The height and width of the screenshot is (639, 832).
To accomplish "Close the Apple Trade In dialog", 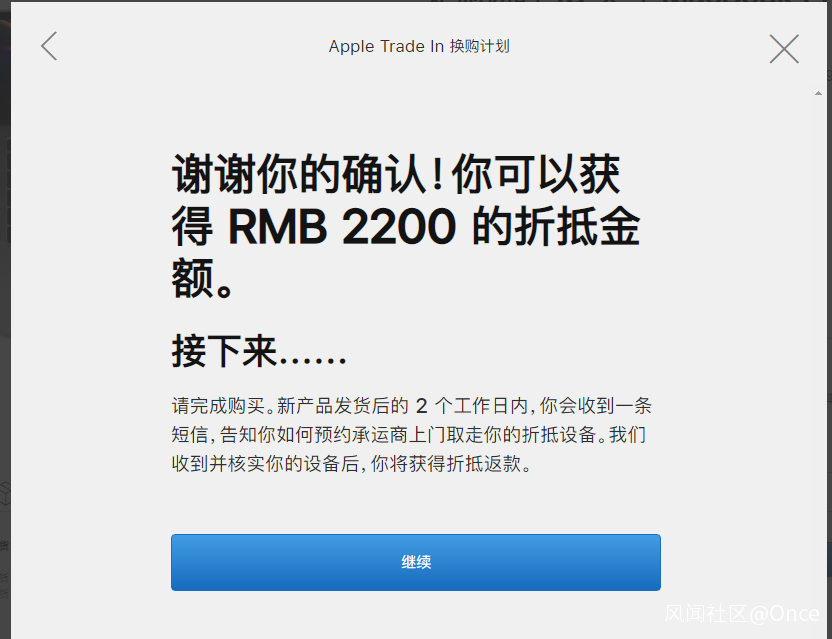I will 784,49.
